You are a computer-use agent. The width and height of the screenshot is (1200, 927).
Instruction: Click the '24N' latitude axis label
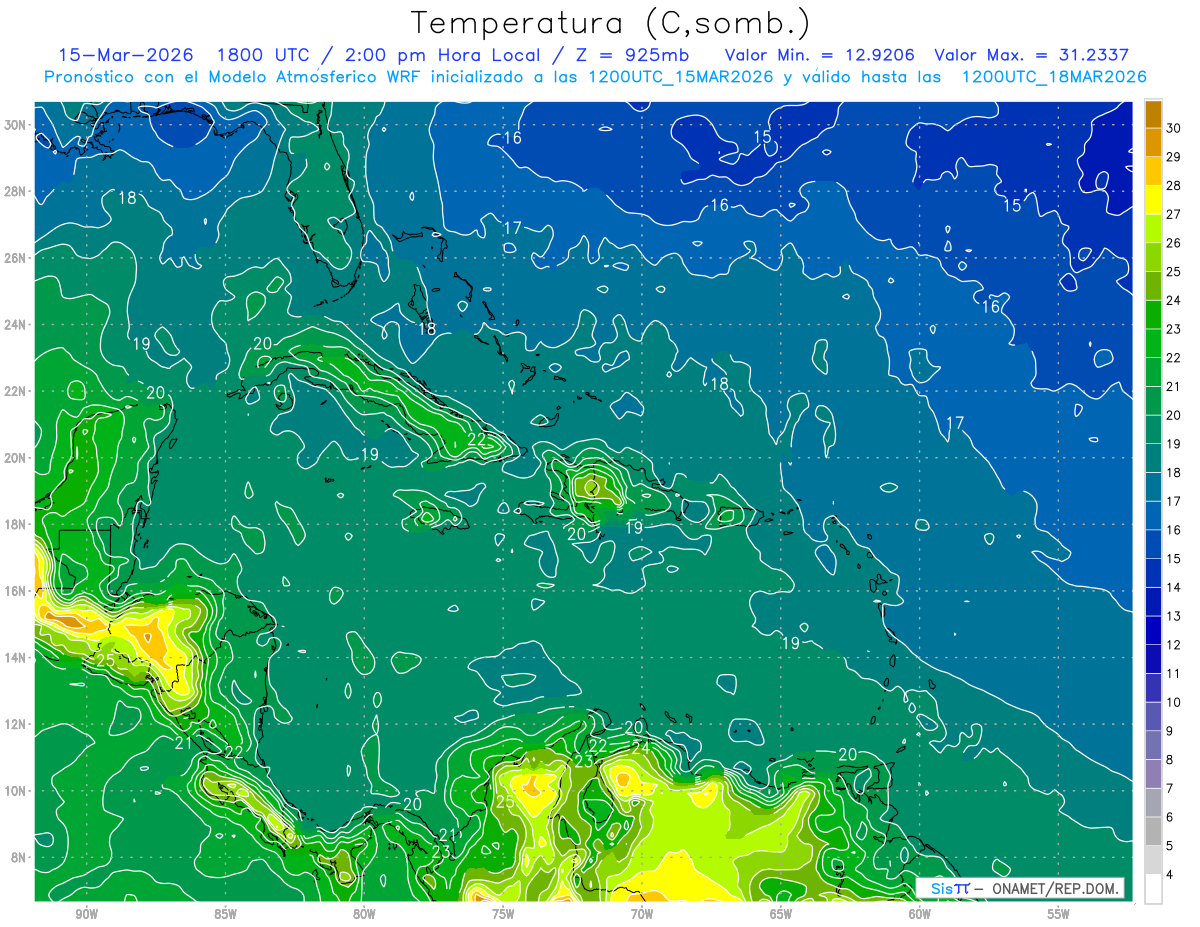(x=15, y=325)
